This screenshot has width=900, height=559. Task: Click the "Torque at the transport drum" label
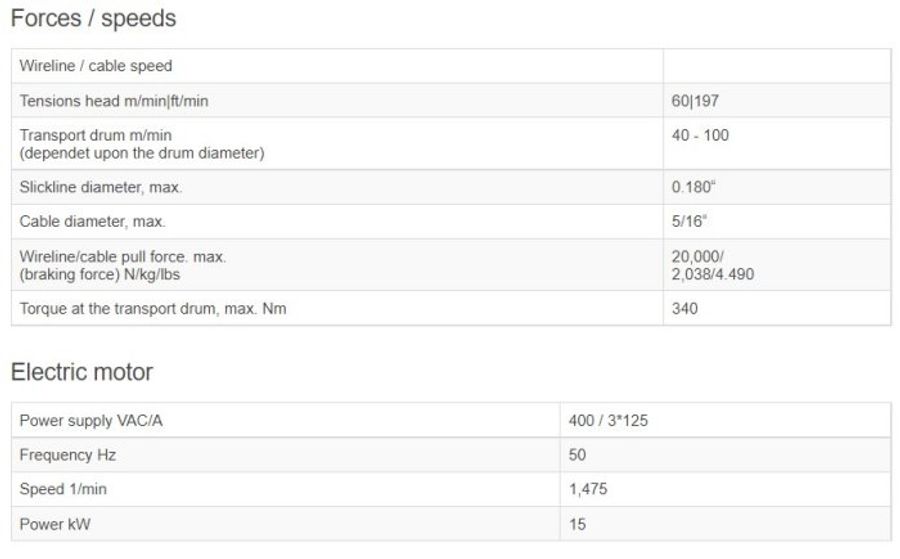153,309
